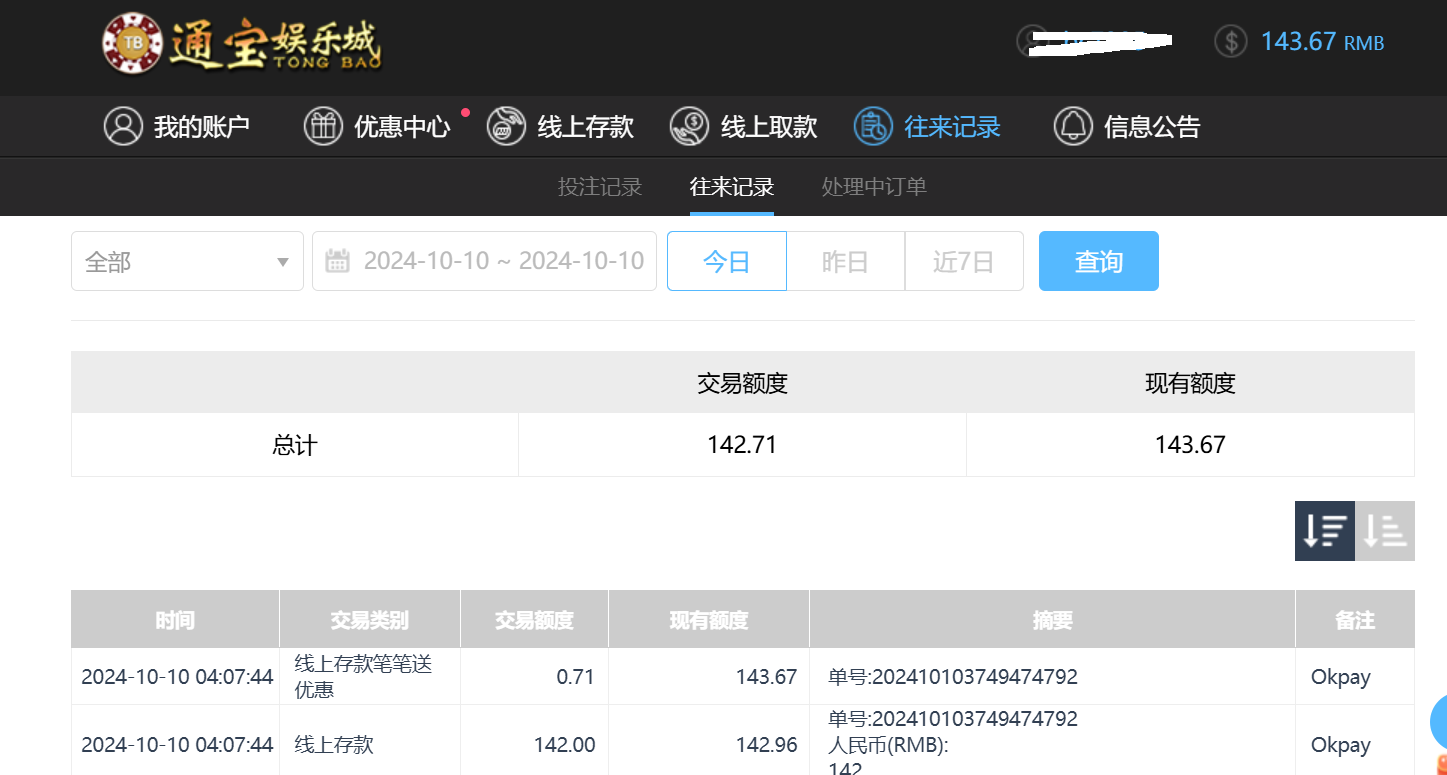Viewport: 1447px width, 775px height.
Task: Select the 近7日 filter button
Action: click(963, 261)
